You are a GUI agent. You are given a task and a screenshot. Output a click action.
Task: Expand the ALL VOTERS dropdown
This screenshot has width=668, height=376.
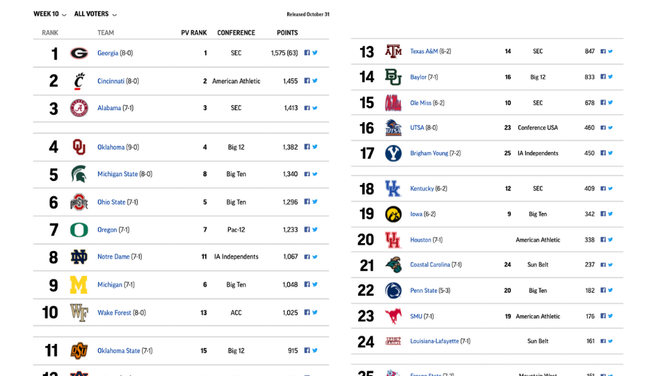[x=95, y=14]
